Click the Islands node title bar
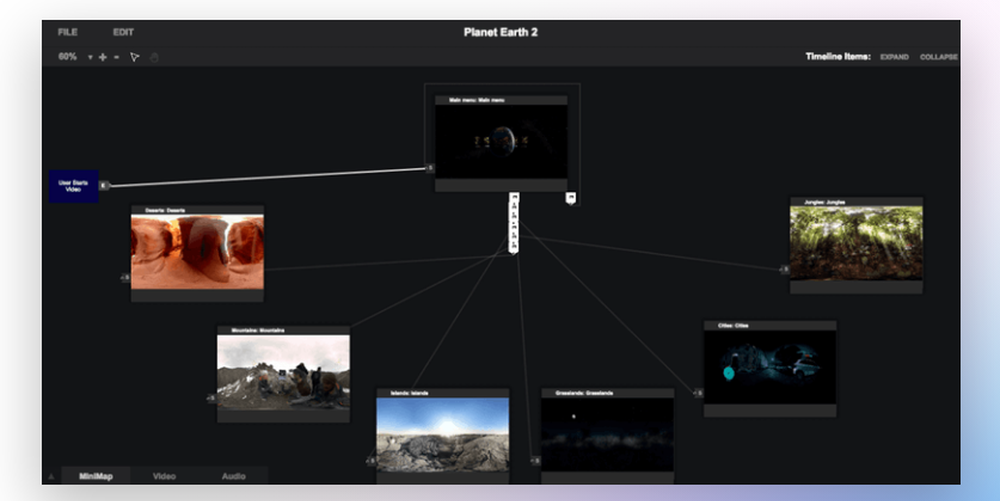This screenshot has height=501, width=1000. coord(443,393)
